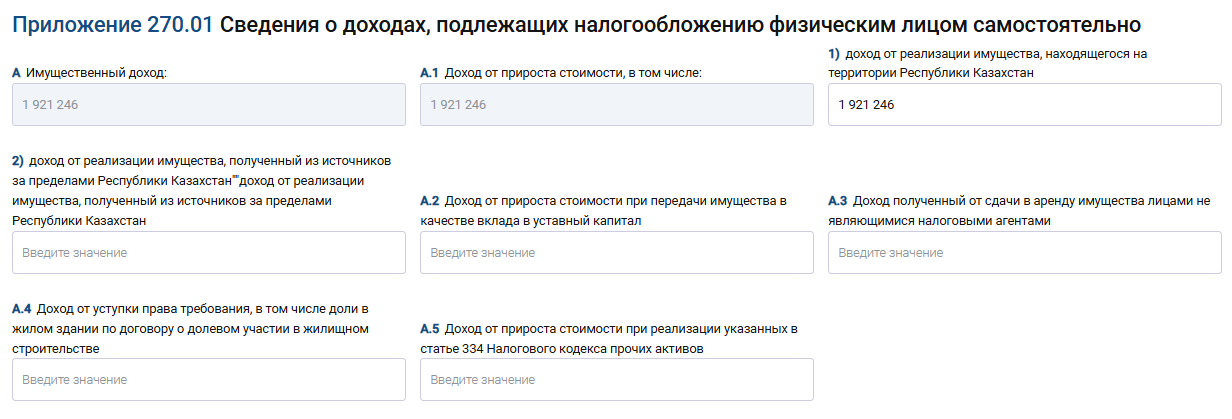Focus the editable field containing 1 921 246
Screen dimensions: 1232x419
tap(1024, 105)
